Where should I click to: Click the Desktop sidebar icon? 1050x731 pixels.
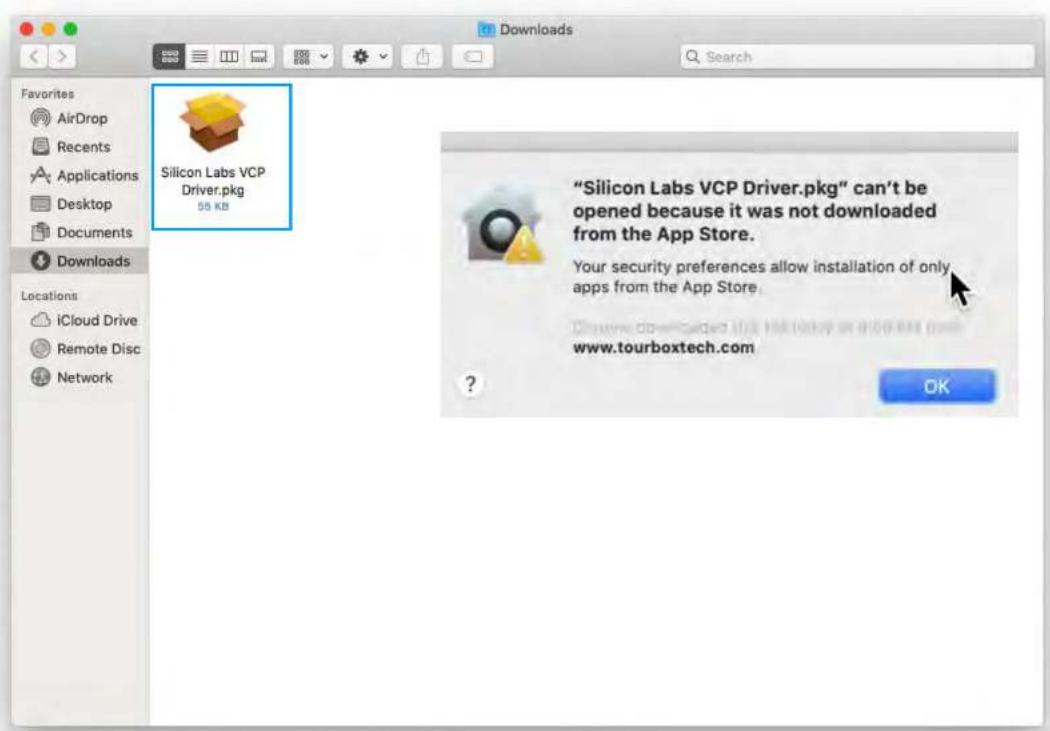pos(41,204)
